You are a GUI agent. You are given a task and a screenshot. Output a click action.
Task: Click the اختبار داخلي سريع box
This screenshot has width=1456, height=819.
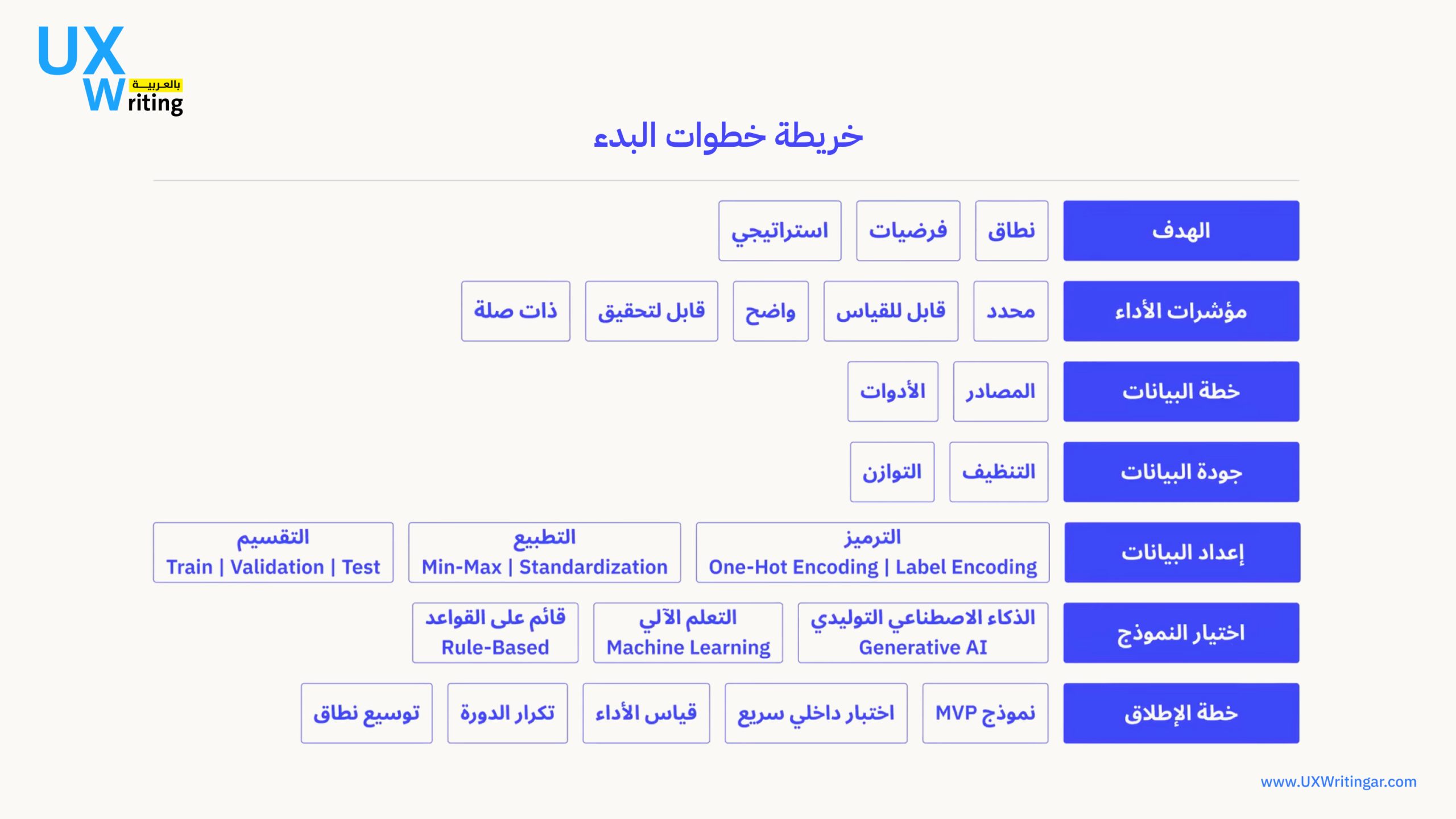coord(816,713)
